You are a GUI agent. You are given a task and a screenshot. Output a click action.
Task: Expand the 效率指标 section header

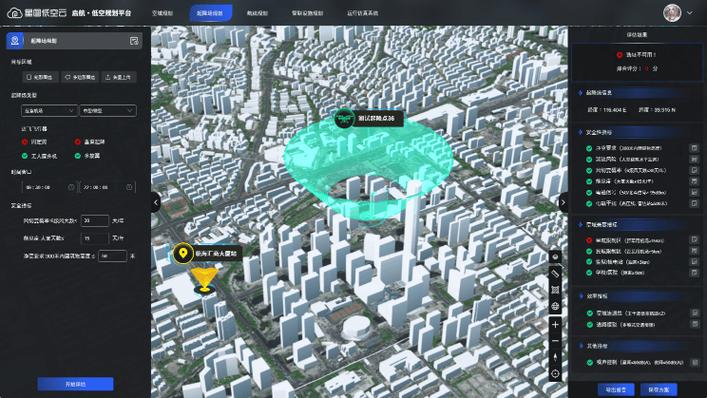637,296
